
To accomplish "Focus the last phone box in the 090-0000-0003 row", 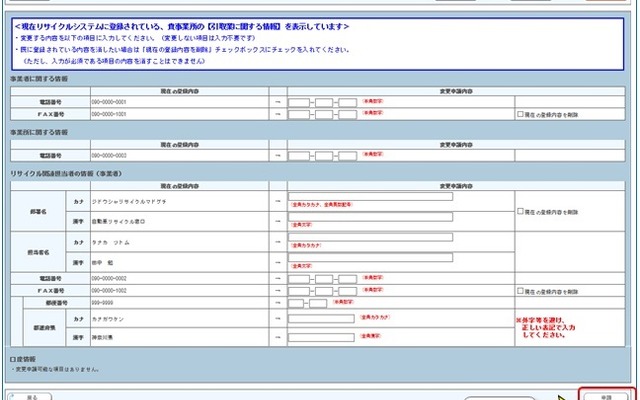I will click(348, 156).
